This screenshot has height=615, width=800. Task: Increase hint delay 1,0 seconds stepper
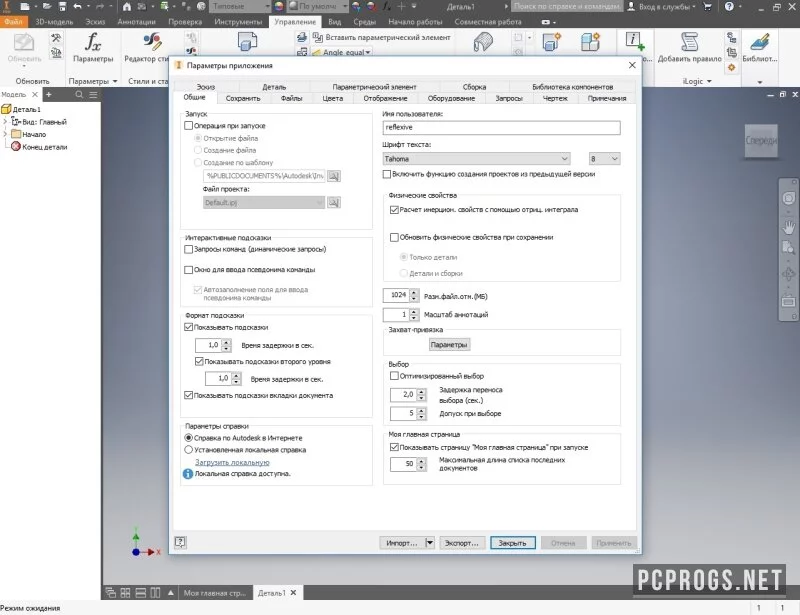point(227,342)
